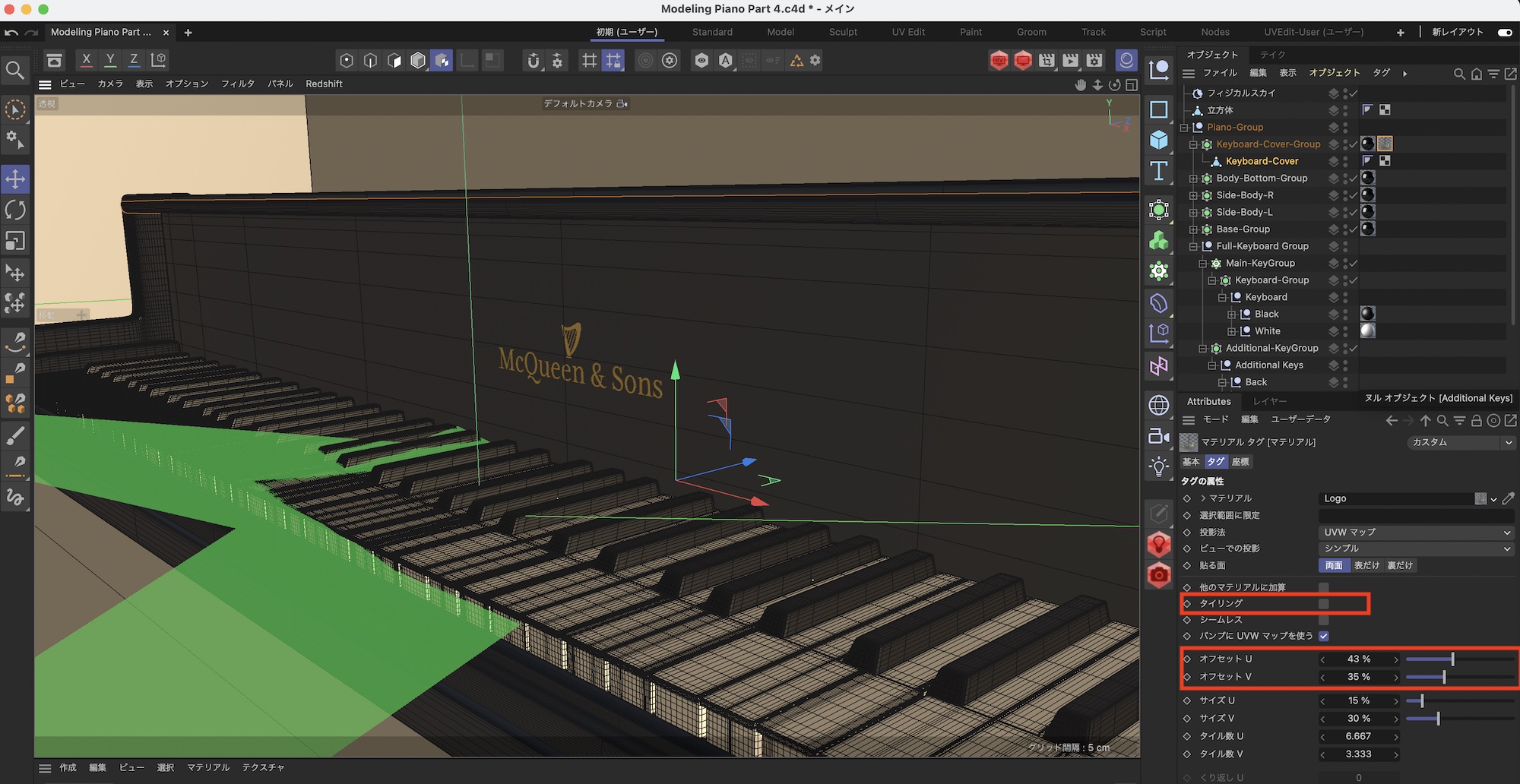Open the 投影法 UVW マップ dropdown
1520x784 pixels.
click(x=1416, y=533)
